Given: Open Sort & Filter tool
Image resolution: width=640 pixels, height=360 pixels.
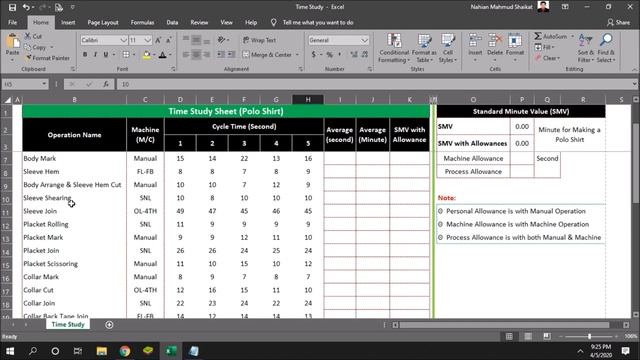Looking at the screenshot, I should [x=585, y=48].
